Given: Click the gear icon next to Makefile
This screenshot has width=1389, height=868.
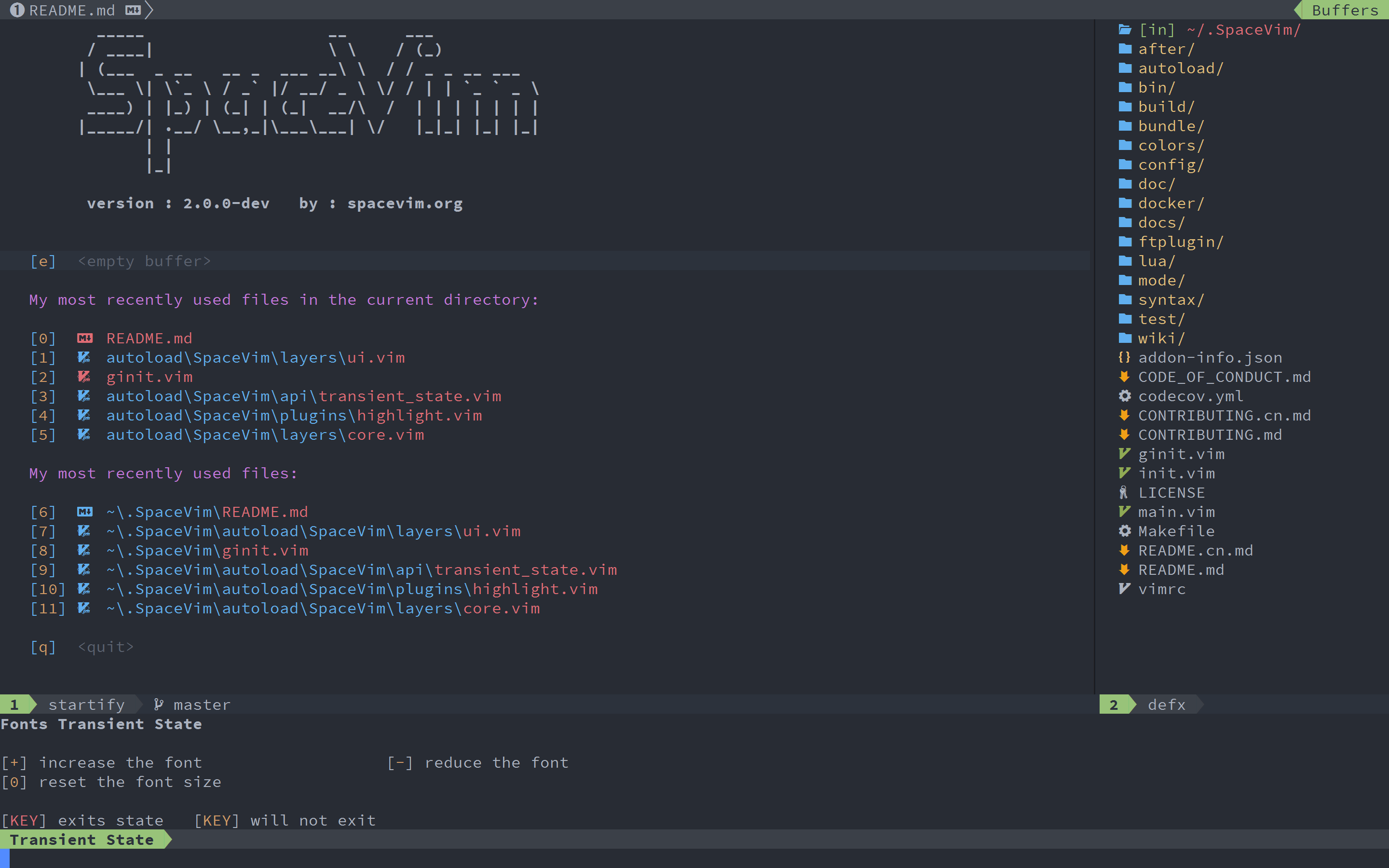Looking at the screenshot, I should point(1124,531).
